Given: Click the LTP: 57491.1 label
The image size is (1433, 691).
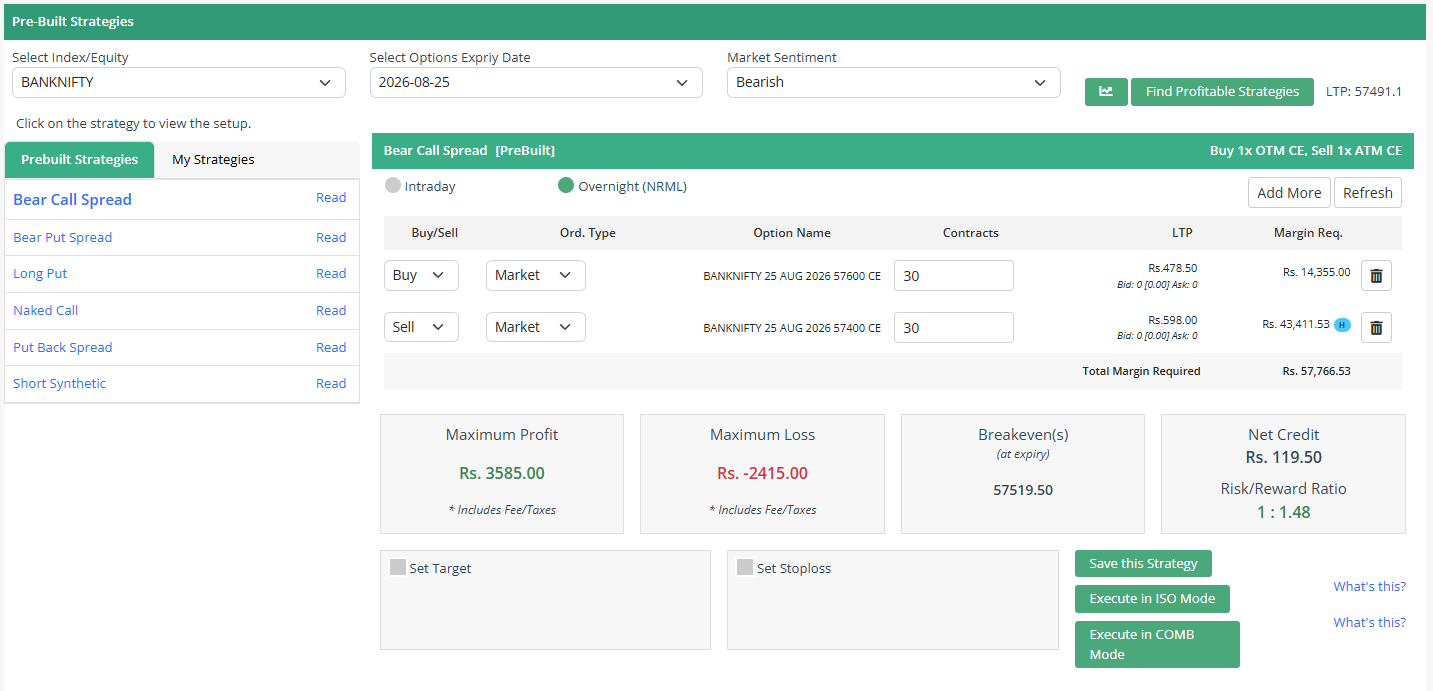Looking at the screenshot, I should tap(1364, 91).
